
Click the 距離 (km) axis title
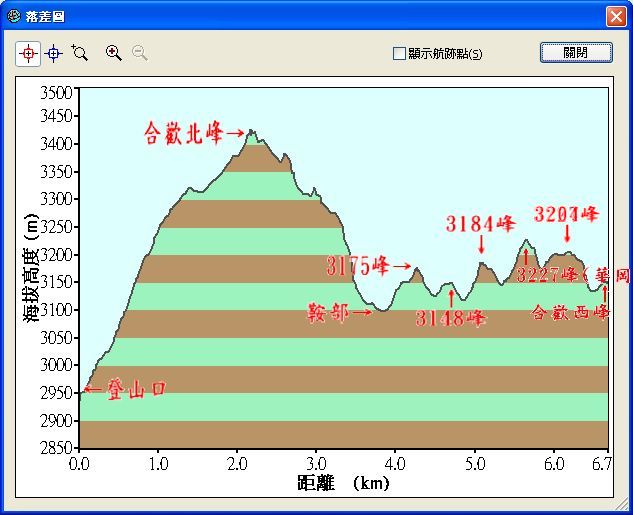(343, 484)
